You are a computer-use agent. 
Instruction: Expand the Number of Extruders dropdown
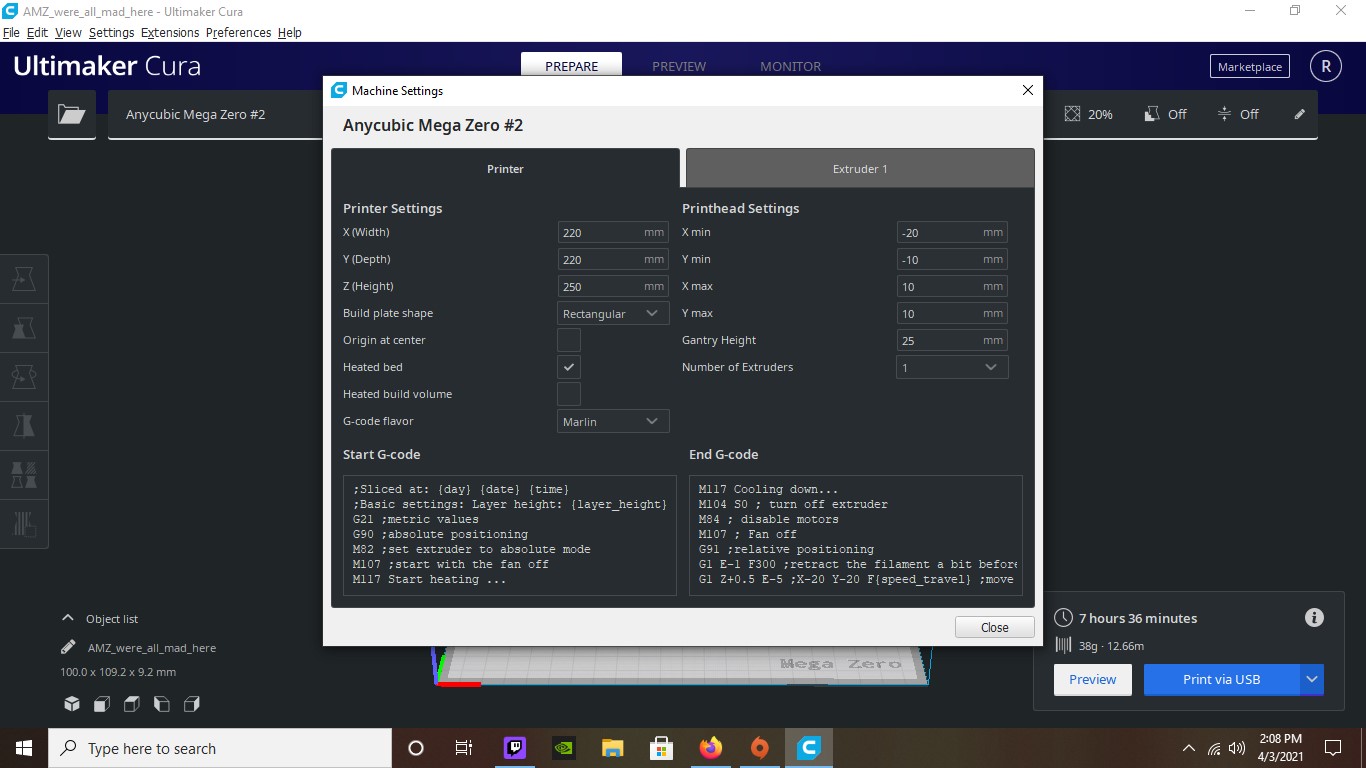952,367
